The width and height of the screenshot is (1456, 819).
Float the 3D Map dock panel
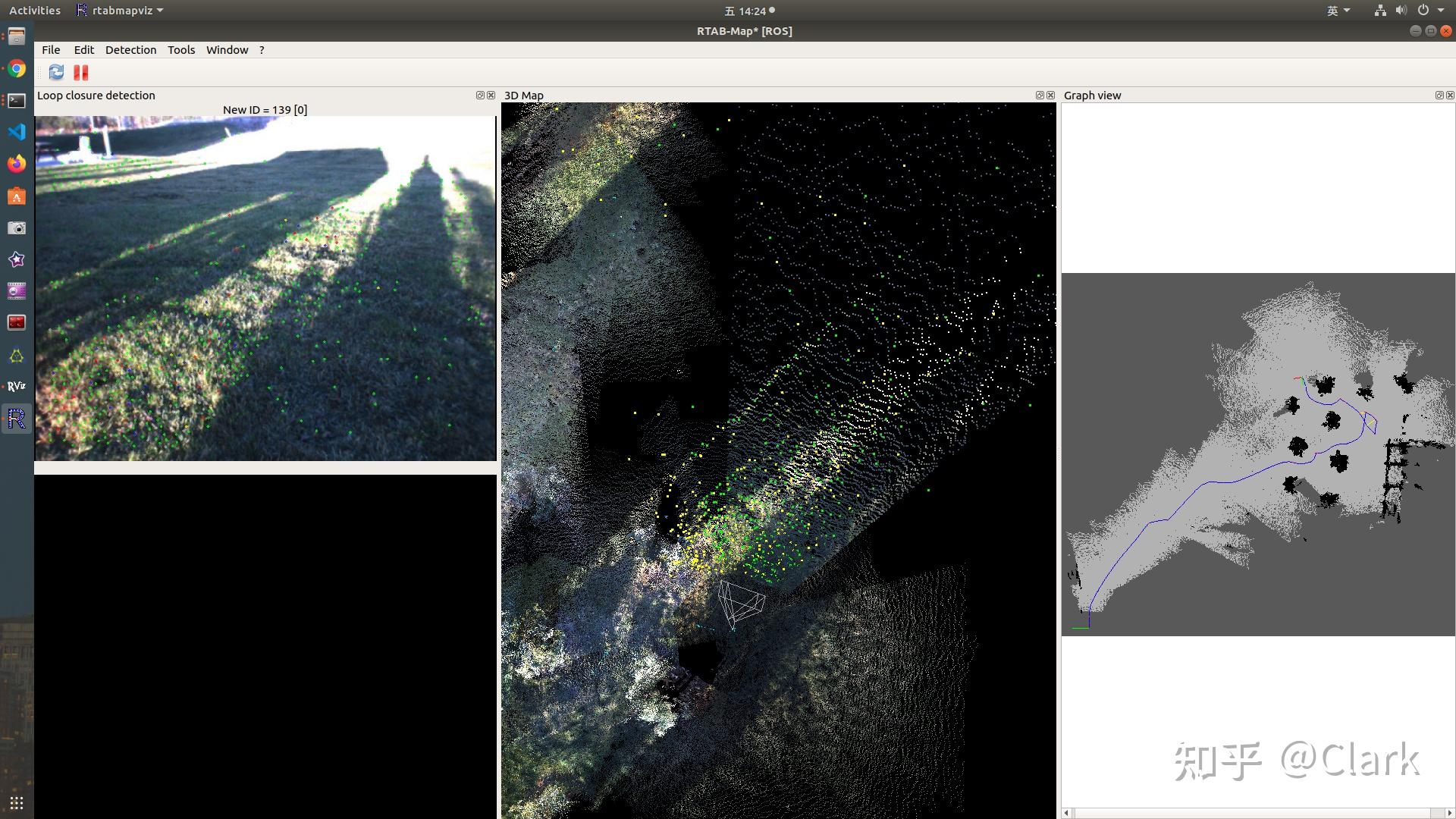click(x=1040, y=96)
